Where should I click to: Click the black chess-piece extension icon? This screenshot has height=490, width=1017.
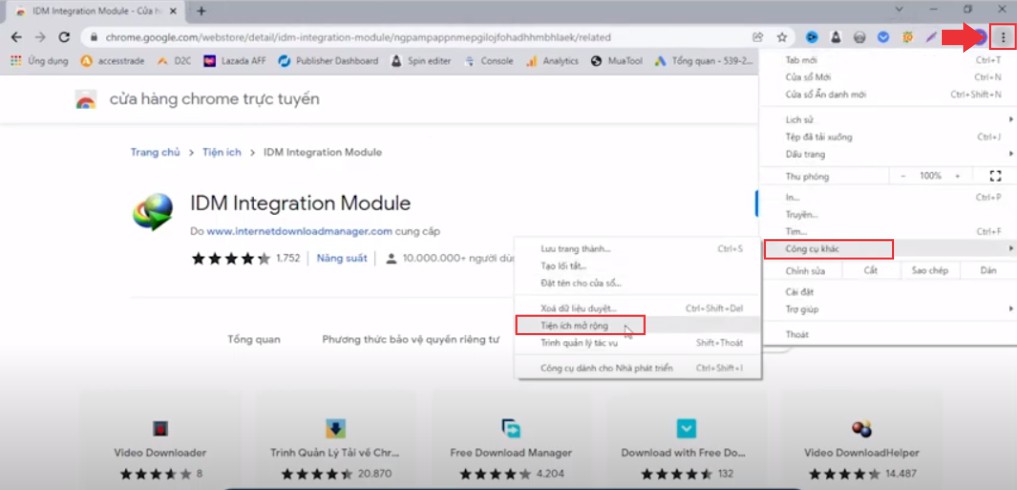coord(836,38)
